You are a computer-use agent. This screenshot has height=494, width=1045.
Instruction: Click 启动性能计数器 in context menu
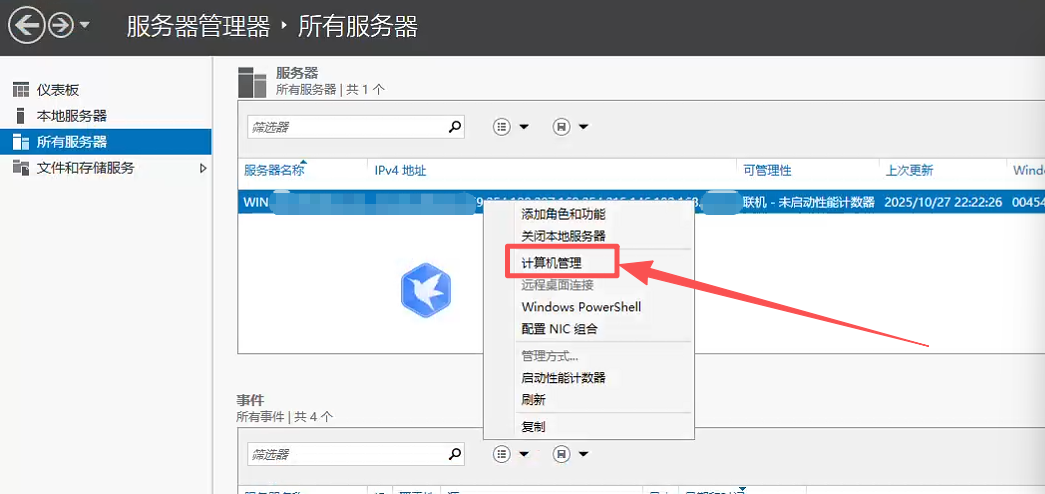click(563, 378)
